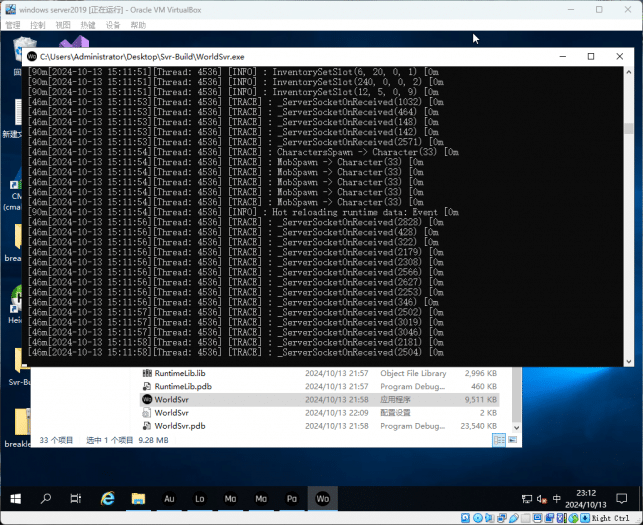Switch Explorer to large icons view
The width and height of the screenshot is (643, 525).
[x=512, y=440]
